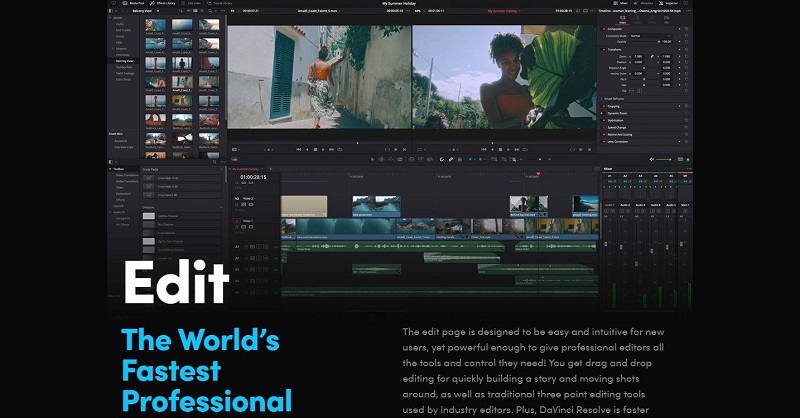Image resolution: width=800 pixels, height=418 pixels.
Task: Switch to the File tab in Inspector
Action: [666, 19]
